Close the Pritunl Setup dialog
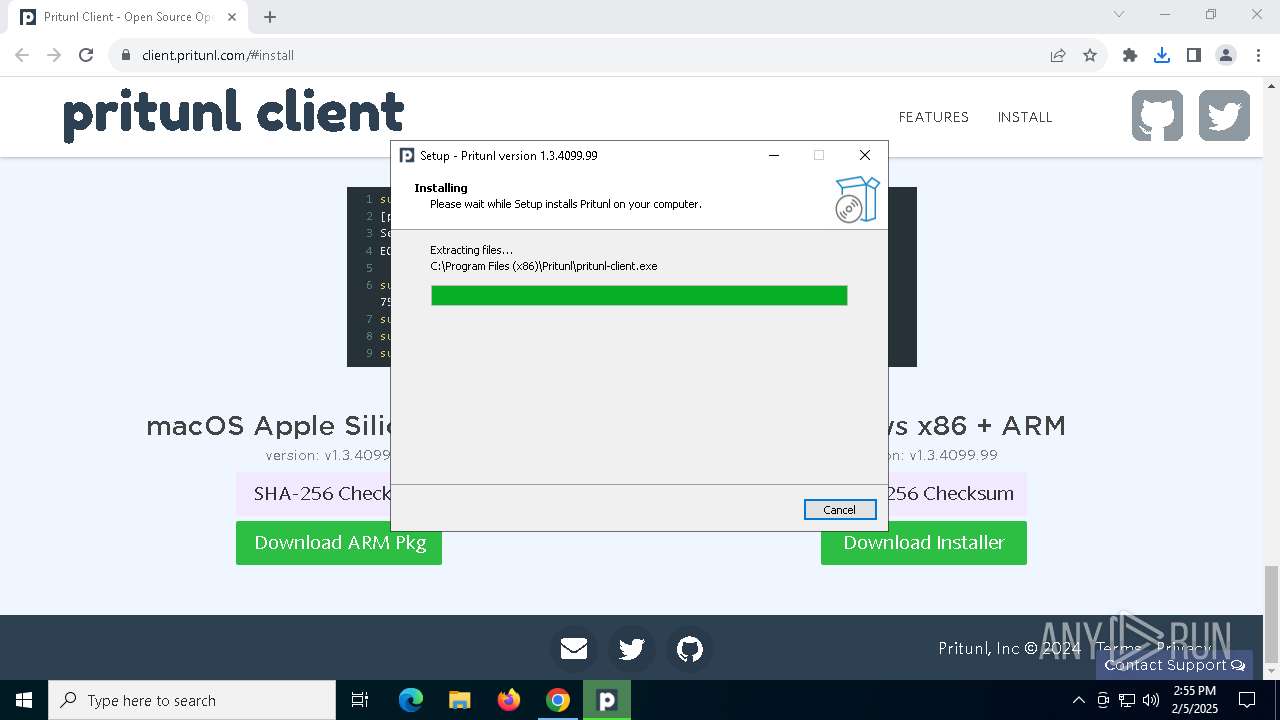The width and height of the screenshot is (1280, 720). tap(865, 155)
